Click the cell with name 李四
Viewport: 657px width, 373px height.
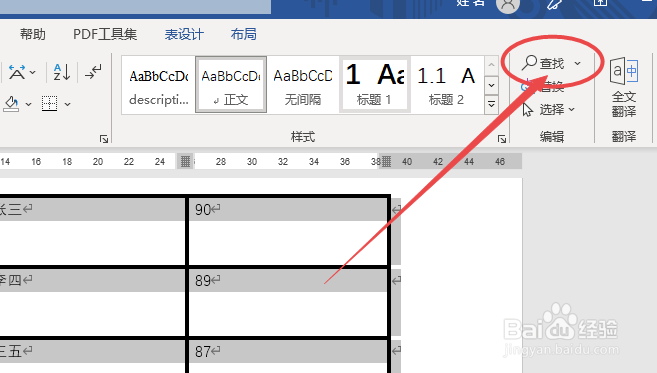click(x=92, y=302)
